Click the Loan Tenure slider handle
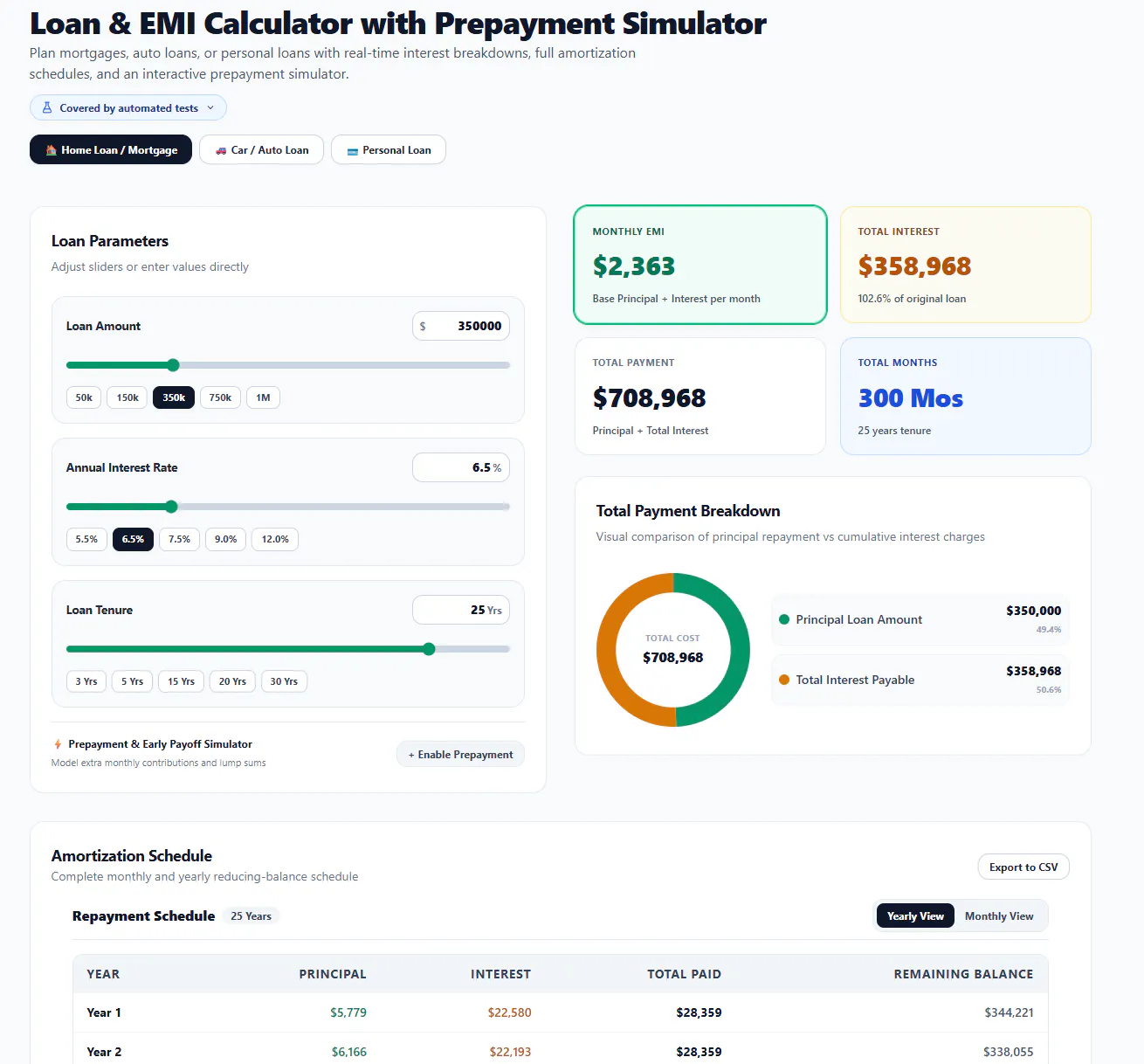This screenshot has width=1144, height=1064. pos(429,649)
